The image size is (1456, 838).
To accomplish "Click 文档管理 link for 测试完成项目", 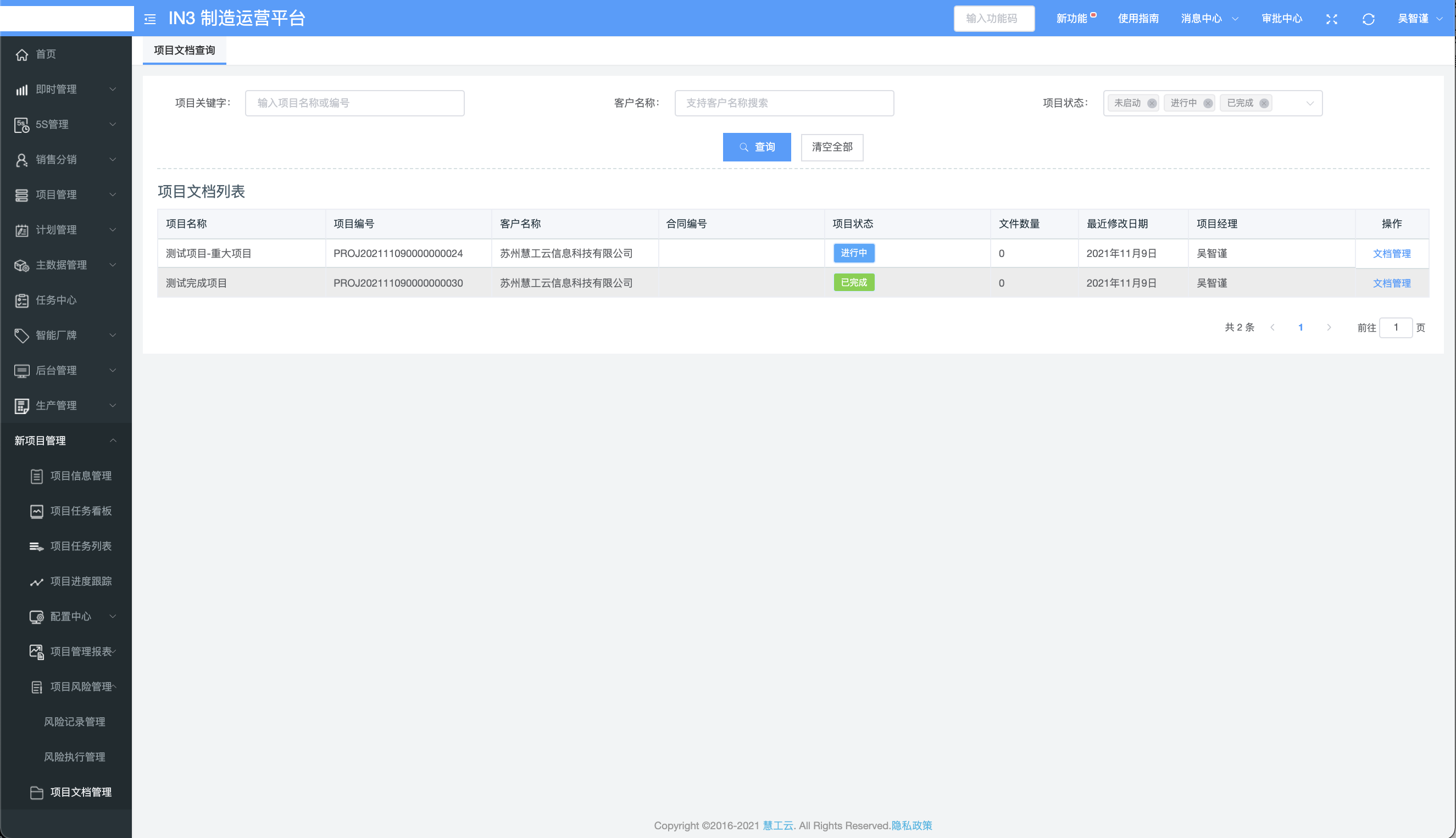I will point(1392,283).
